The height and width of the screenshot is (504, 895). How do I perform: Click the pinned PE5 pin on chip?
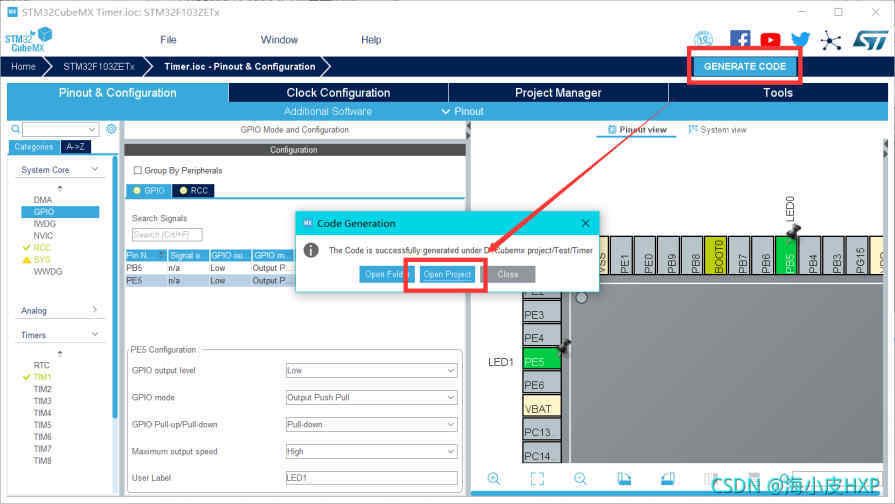coord(542,361)
